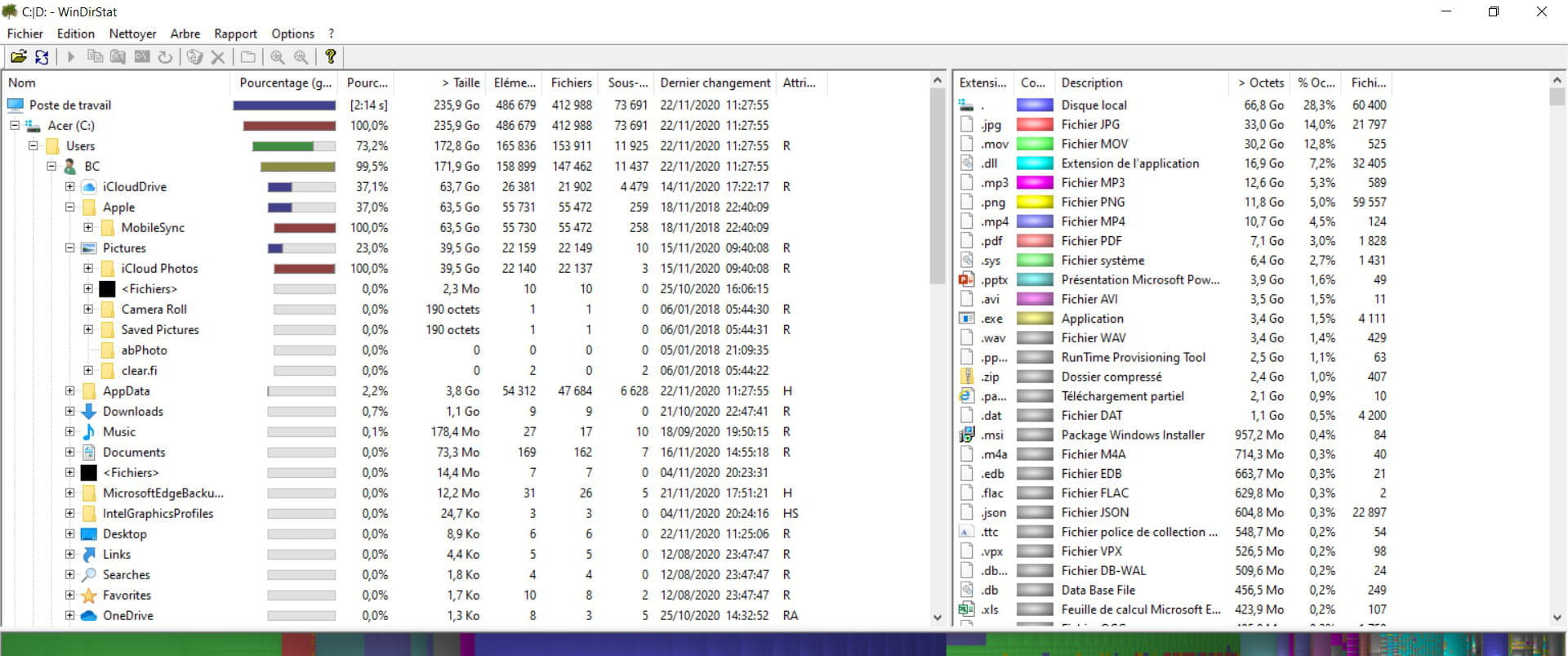Screen dimensions: 1568x656
Task: Expand the Camera Roll folder
Action: [x=88, y=309]
